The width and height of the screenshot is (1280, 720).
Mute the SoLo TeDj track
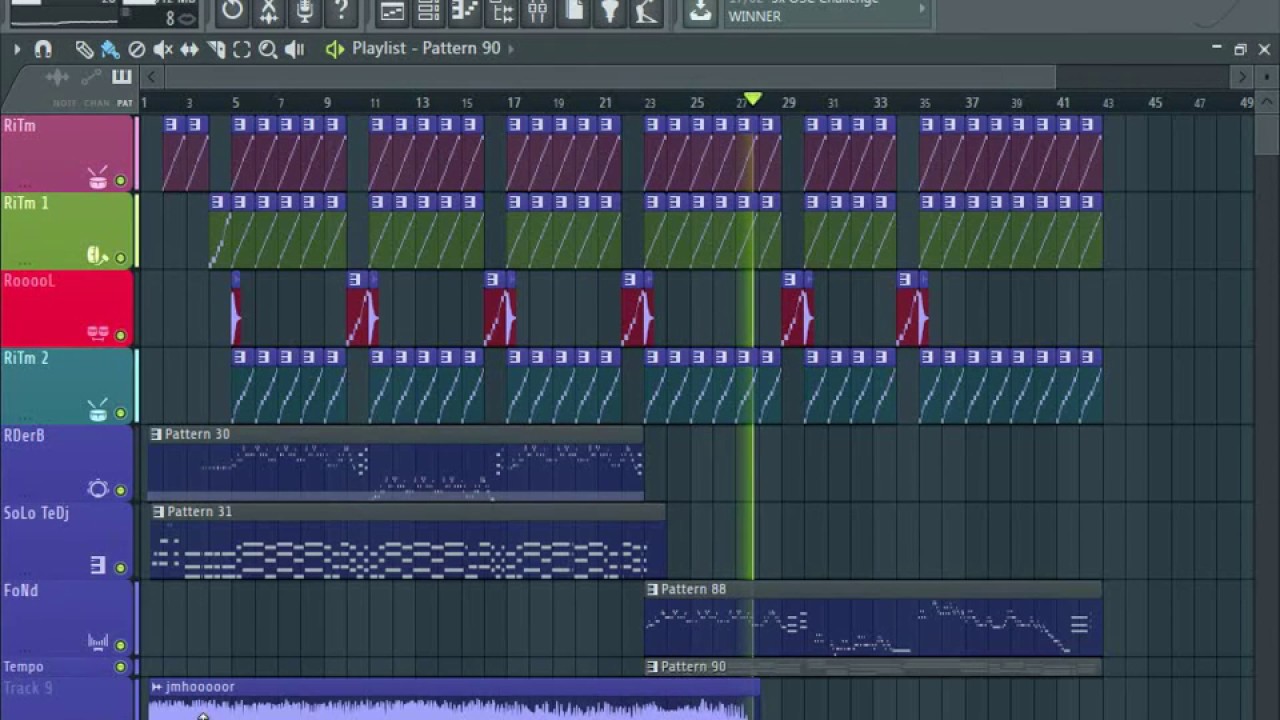pos(121,567)
